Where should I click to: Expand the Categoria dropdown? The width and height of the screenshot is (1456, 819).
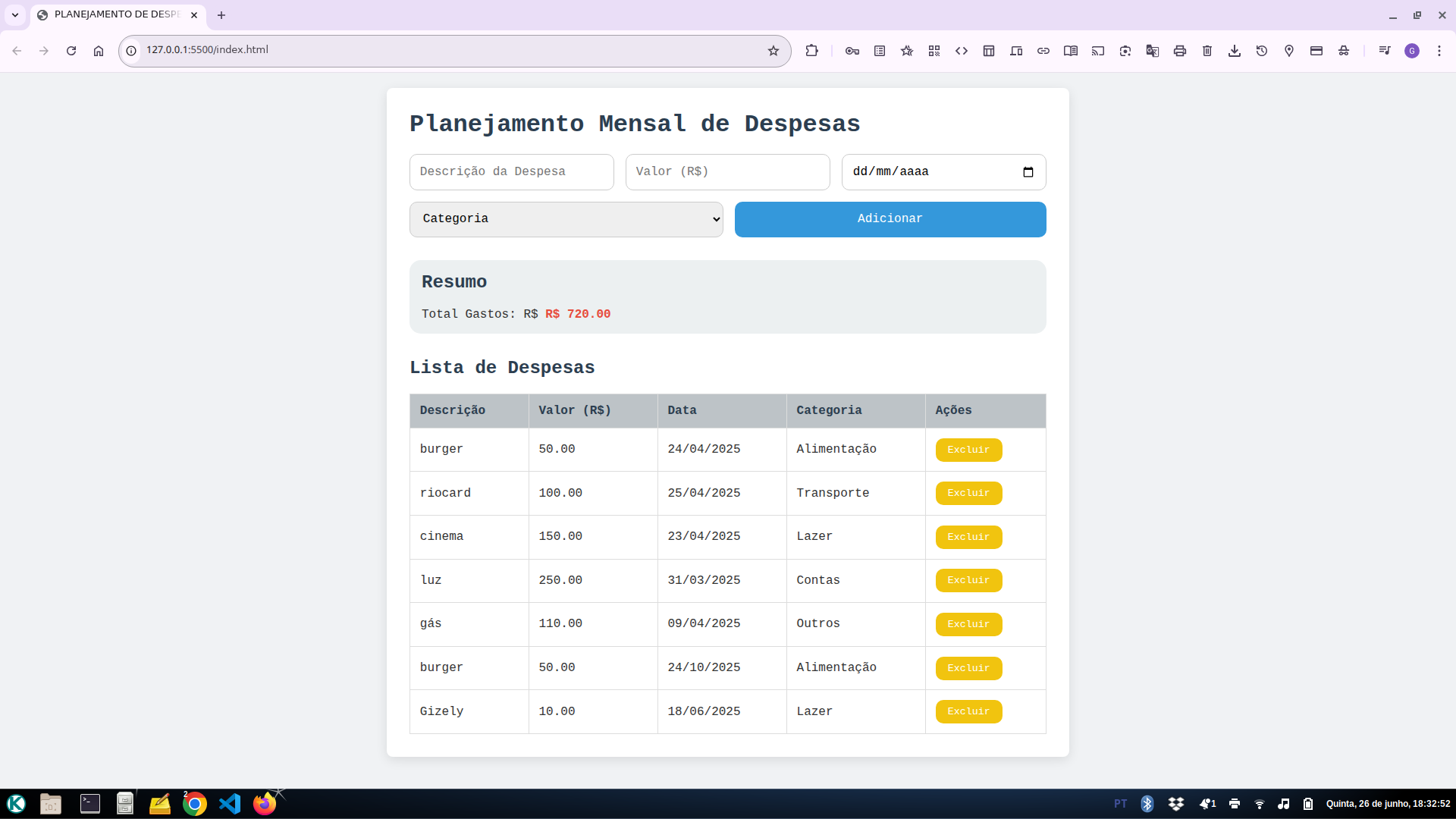[566, 219]
